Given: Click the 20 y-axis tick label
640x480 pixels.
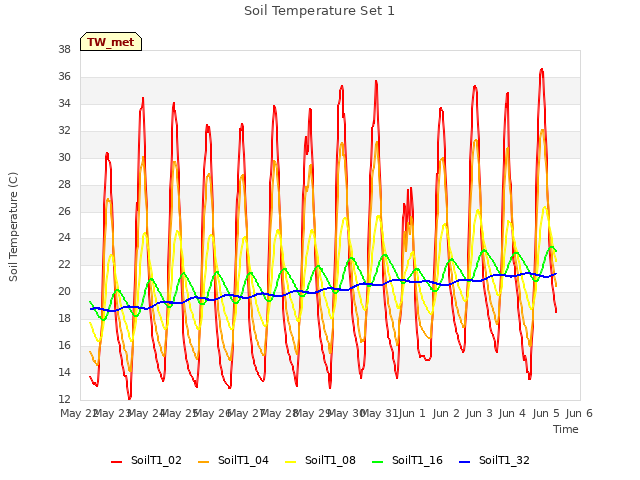Looking at the screenshot, I should pyautogui.click(x=64, y=291).
